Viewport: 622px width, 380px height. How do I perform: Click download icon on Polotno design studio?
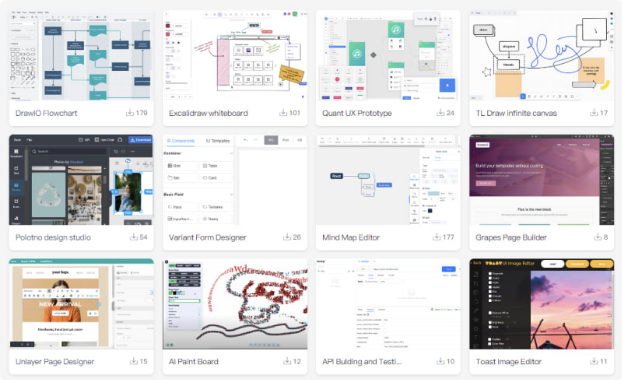134,237
